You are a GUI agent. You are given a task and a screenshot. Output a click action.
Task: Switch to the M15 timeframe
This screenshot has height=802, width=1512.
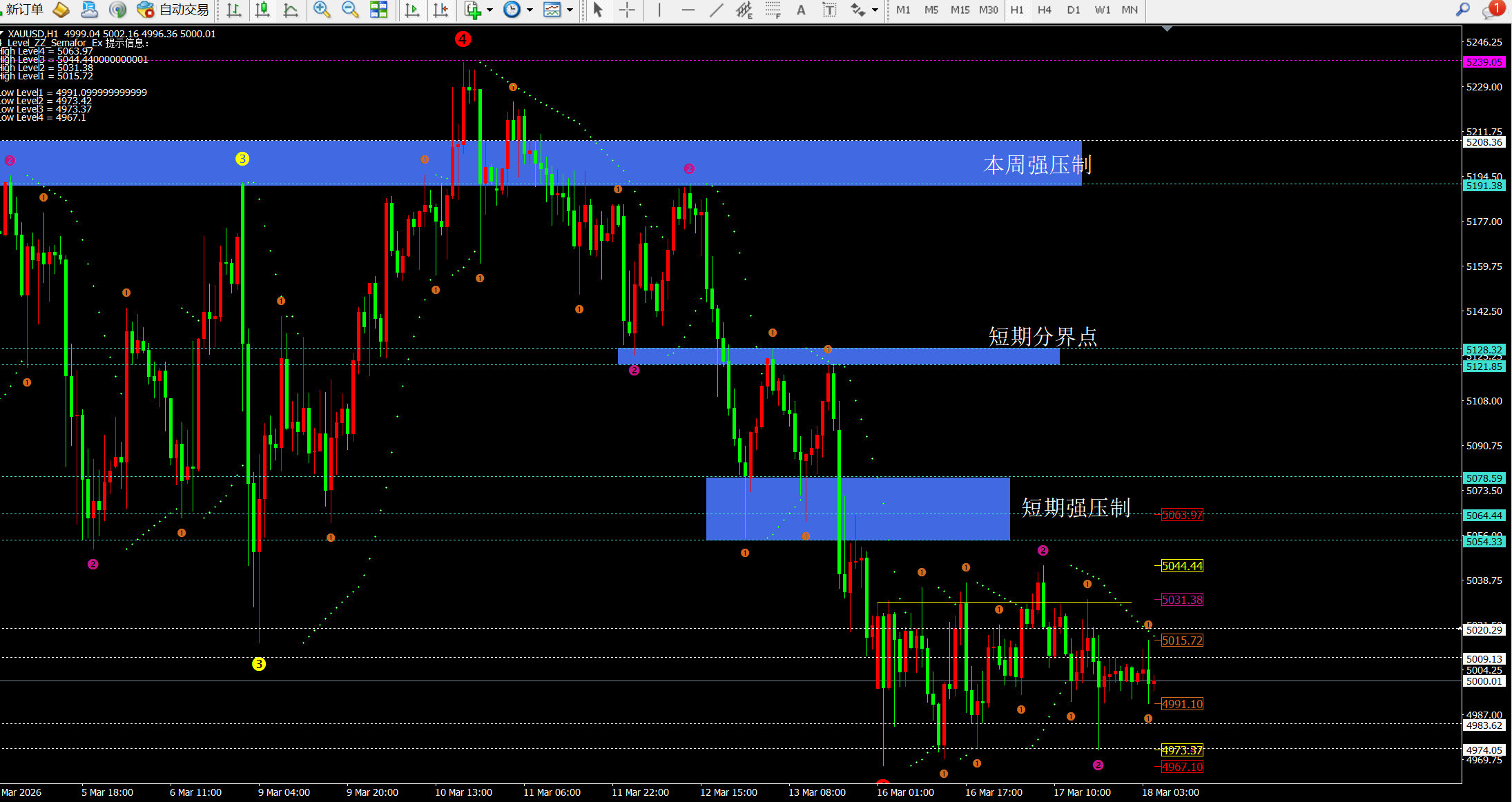(960, 10)
